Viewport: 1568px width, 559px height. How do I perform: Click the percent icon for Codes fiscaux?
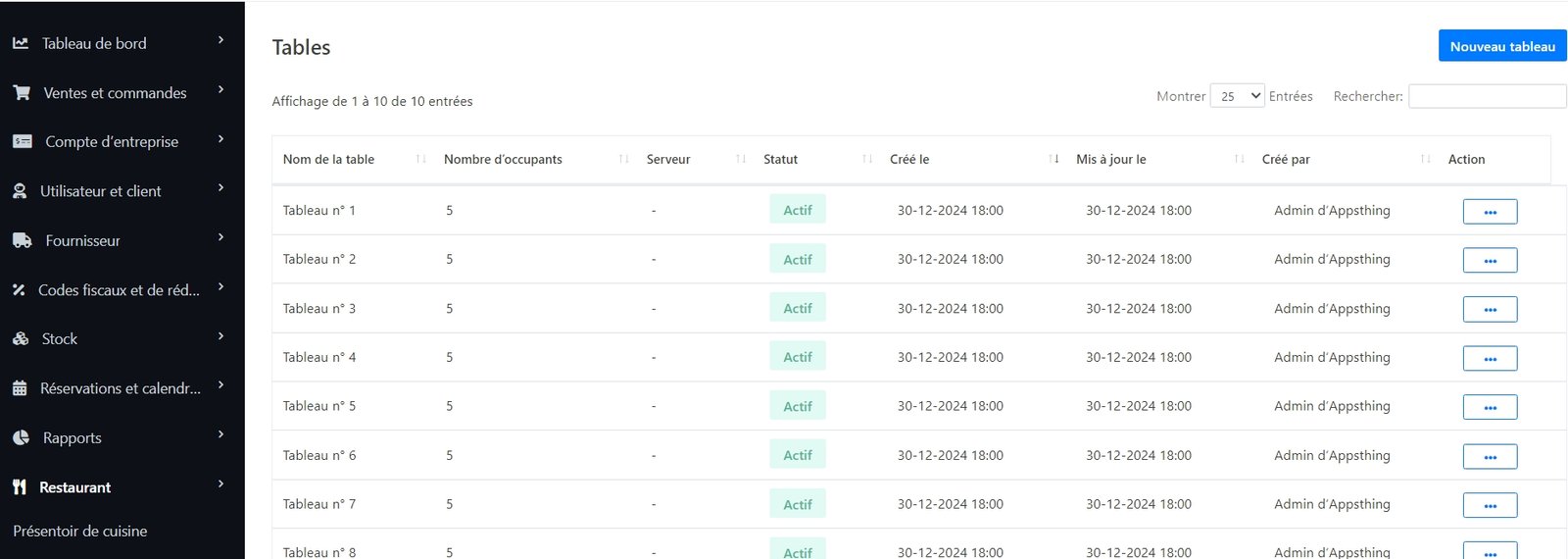point(19,290)
